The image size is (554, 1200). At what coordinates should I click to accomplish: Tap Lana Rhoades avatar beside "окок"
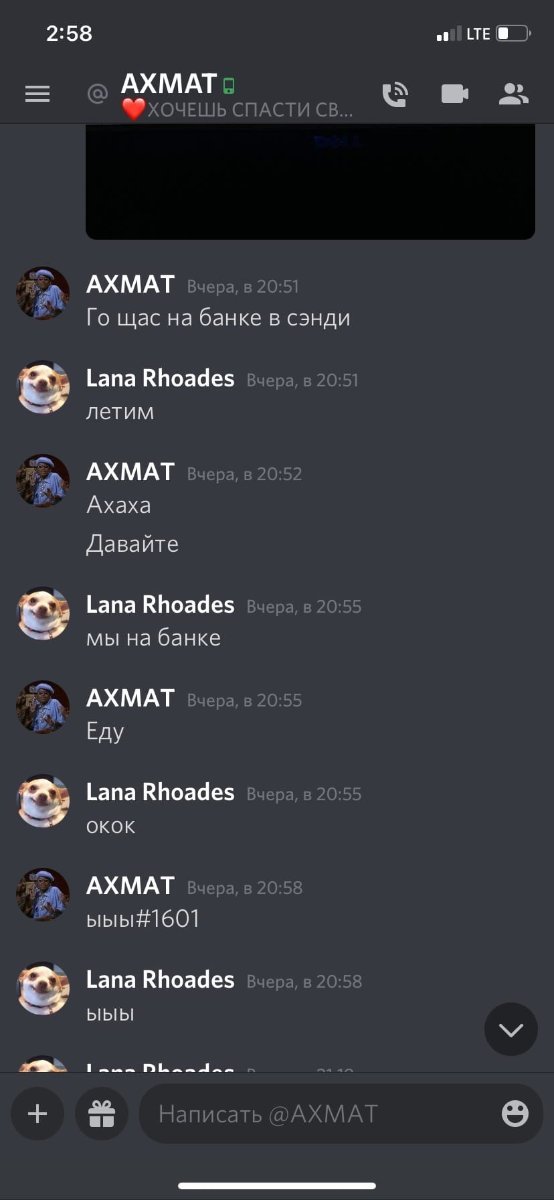43,801
